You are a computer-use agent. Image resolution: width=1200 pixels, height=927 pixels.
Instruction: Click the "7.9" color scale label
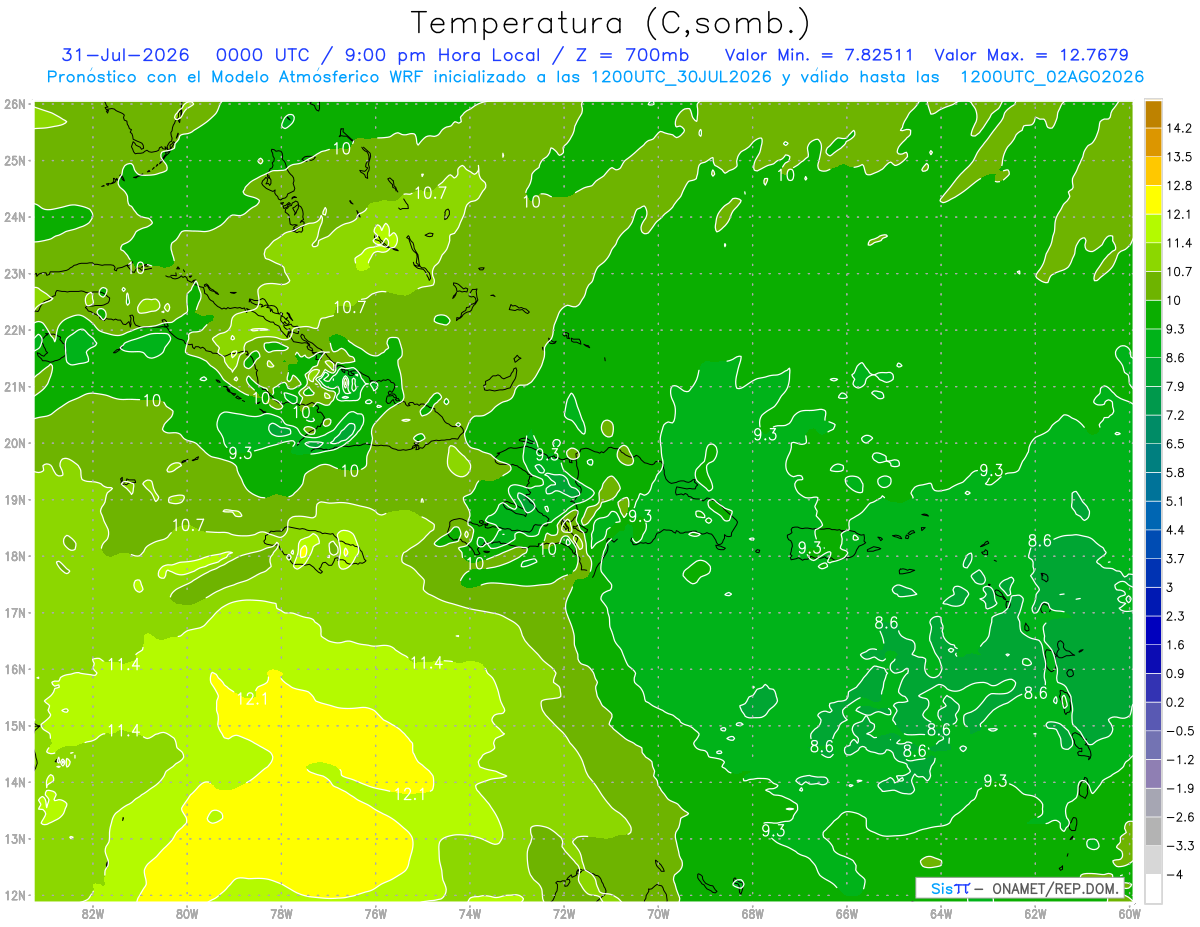tap(1176, 386)
